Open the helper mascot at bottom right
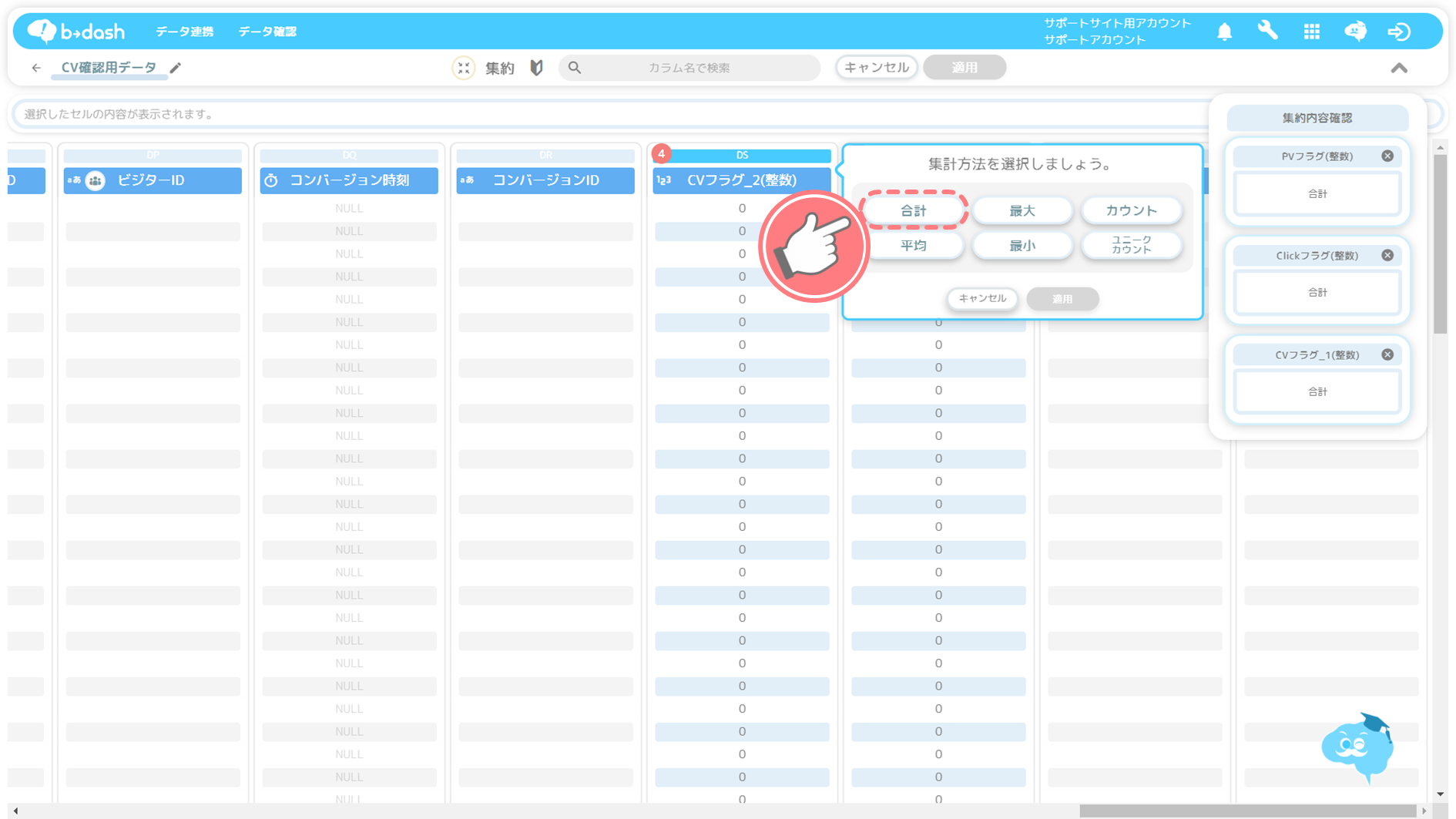The image size is (1456, 819). pos(1358,747)
